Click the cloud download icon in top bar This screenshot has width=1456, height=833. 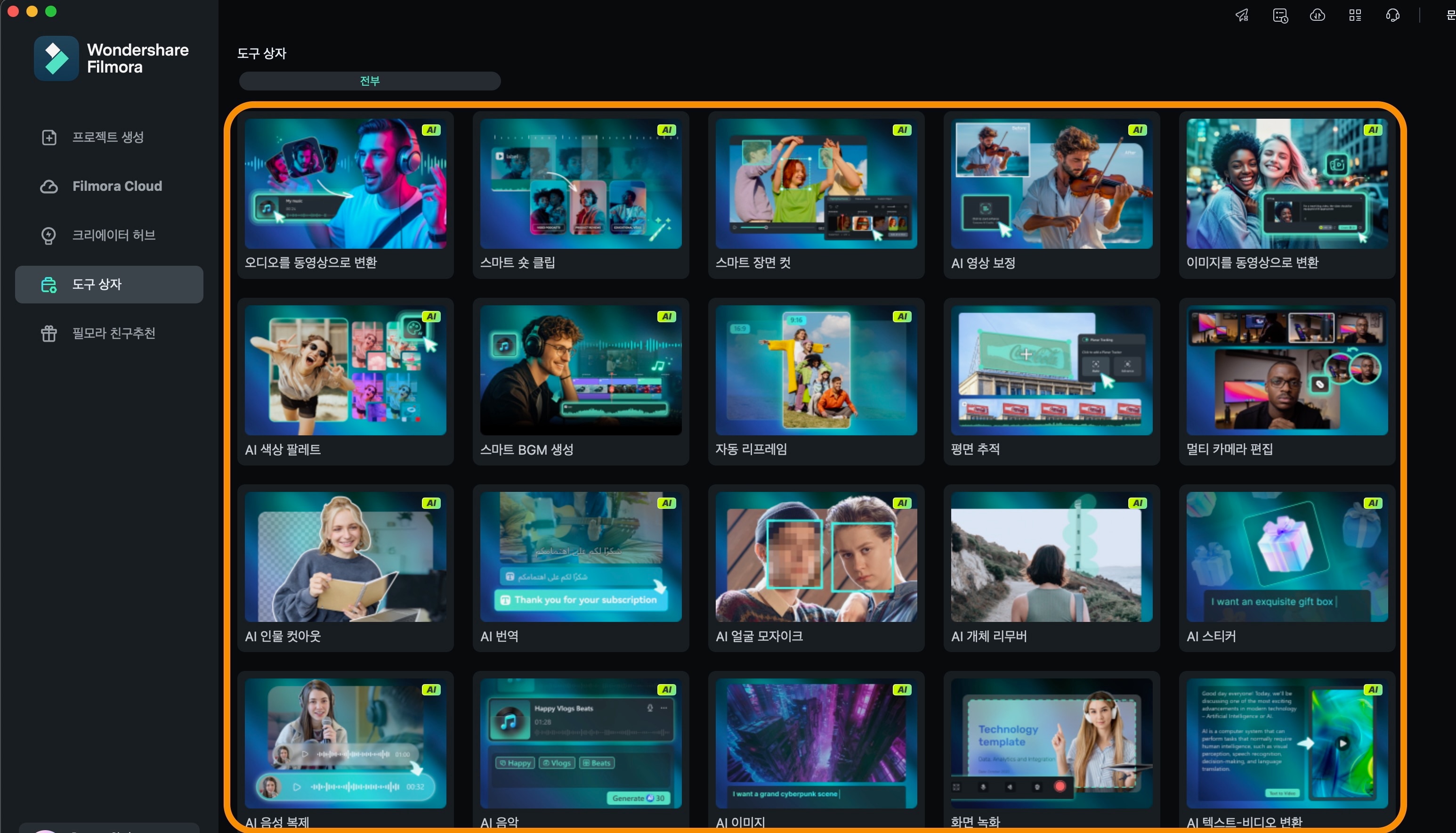point(1318,16)
